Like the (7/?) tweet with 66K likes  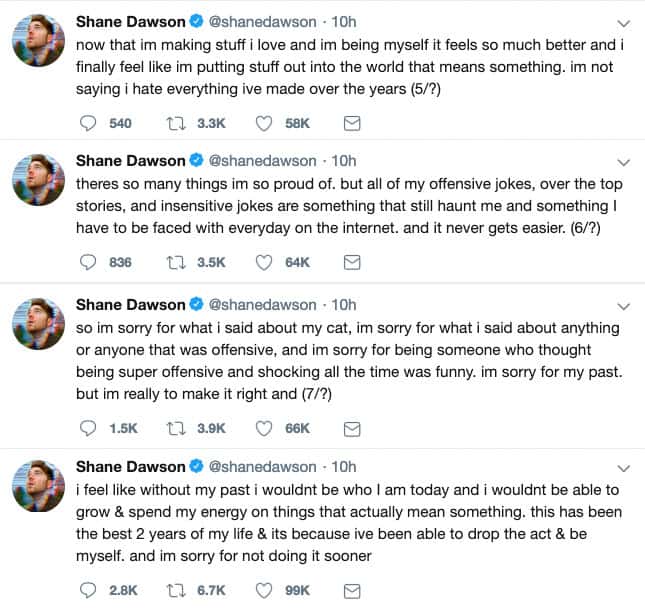(265, 427)
